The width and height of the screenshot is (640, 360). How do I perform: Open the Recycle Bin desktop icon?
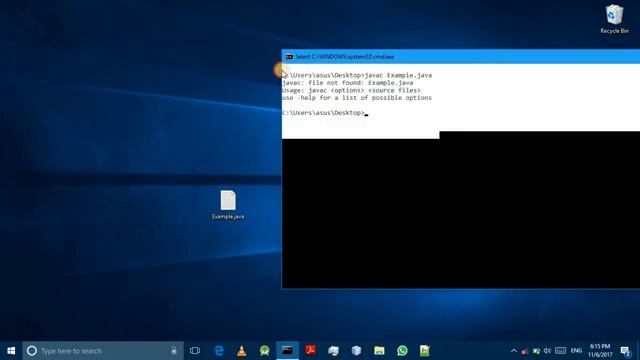614,19
